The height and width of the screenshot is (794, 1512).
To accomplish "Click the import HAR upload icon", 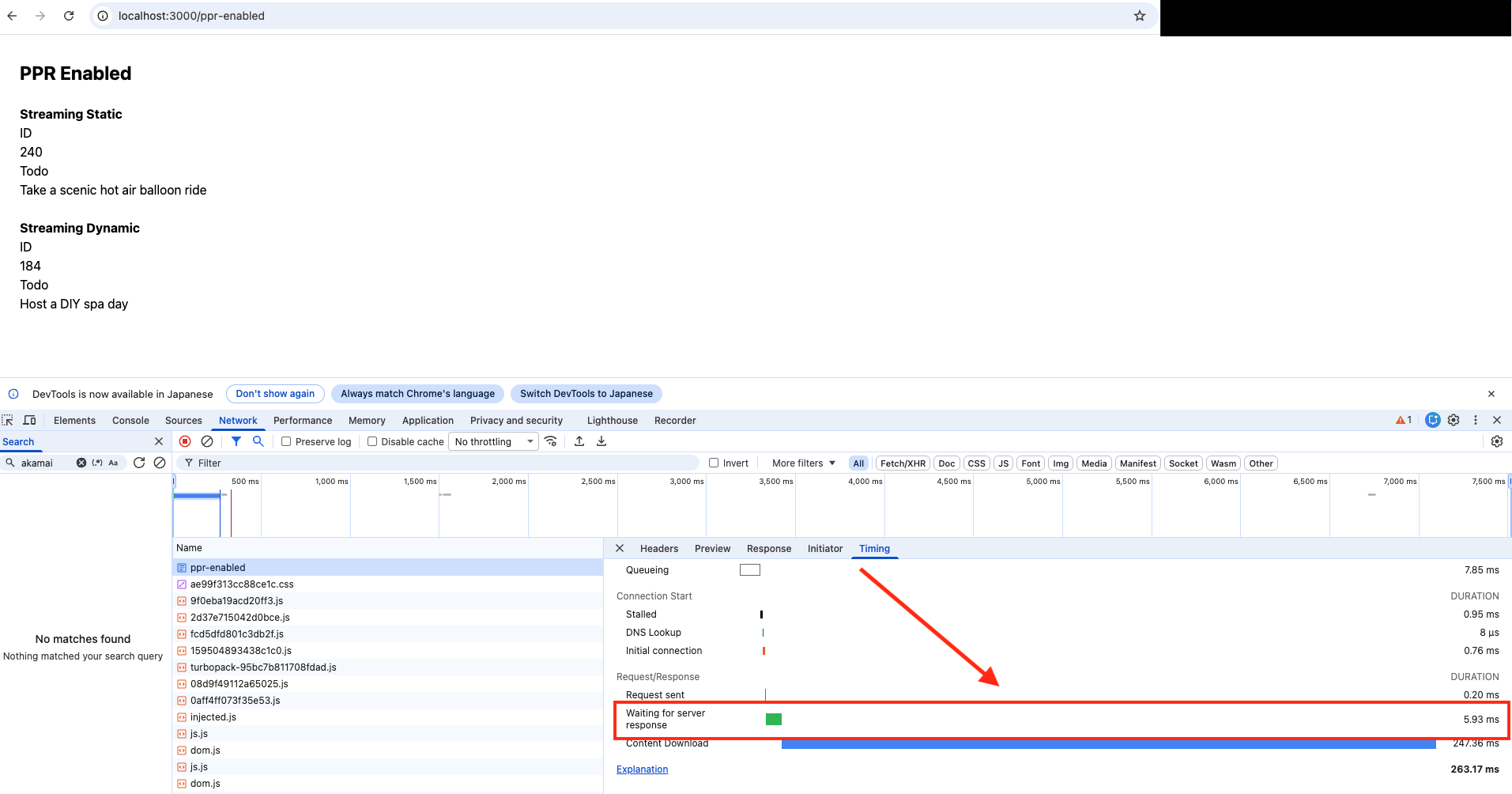I will pos(579,441).
